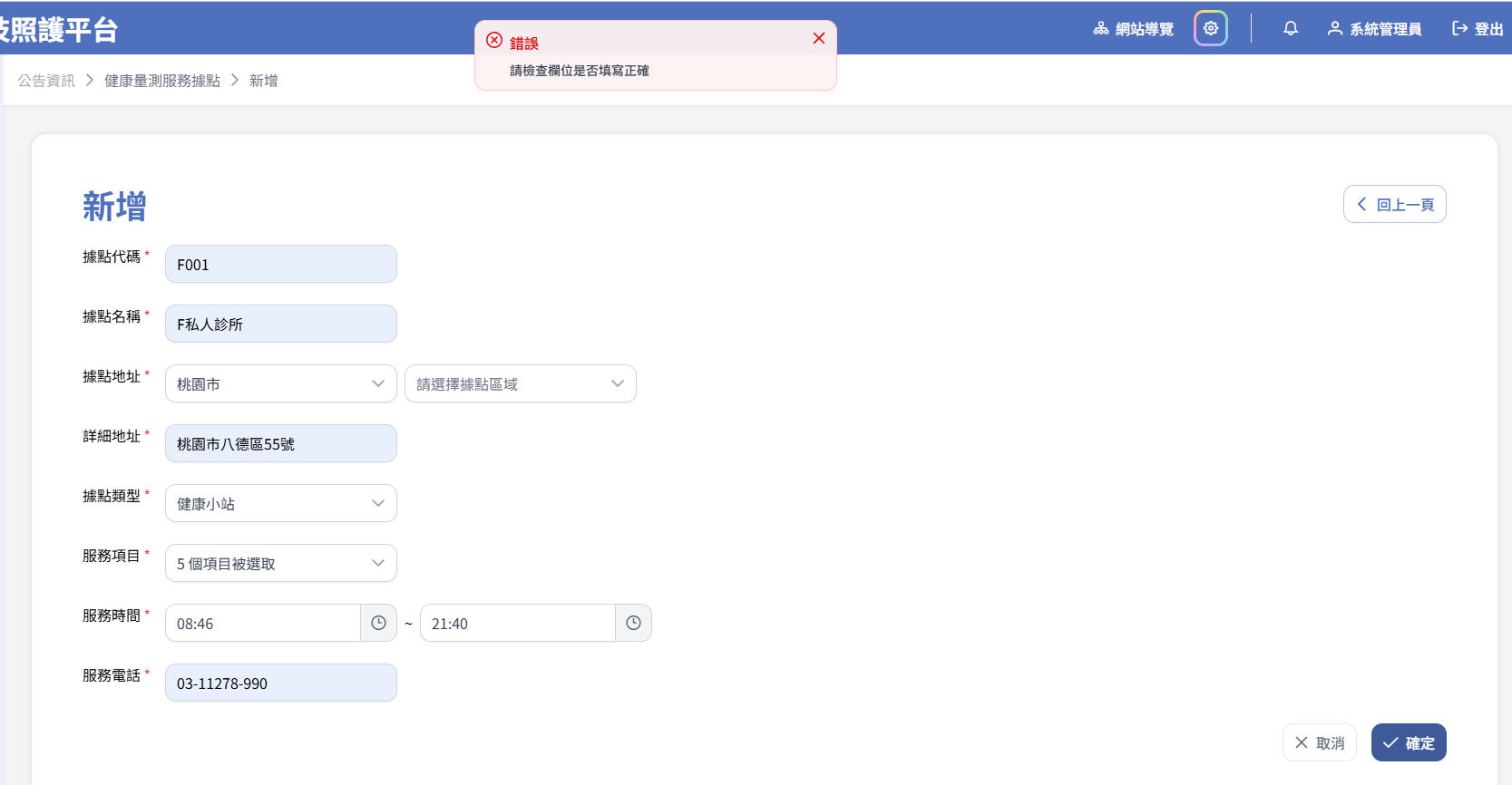Click 登出 to log out
This screenshot has width=1512, height=785.
(x=1478, y=29)
